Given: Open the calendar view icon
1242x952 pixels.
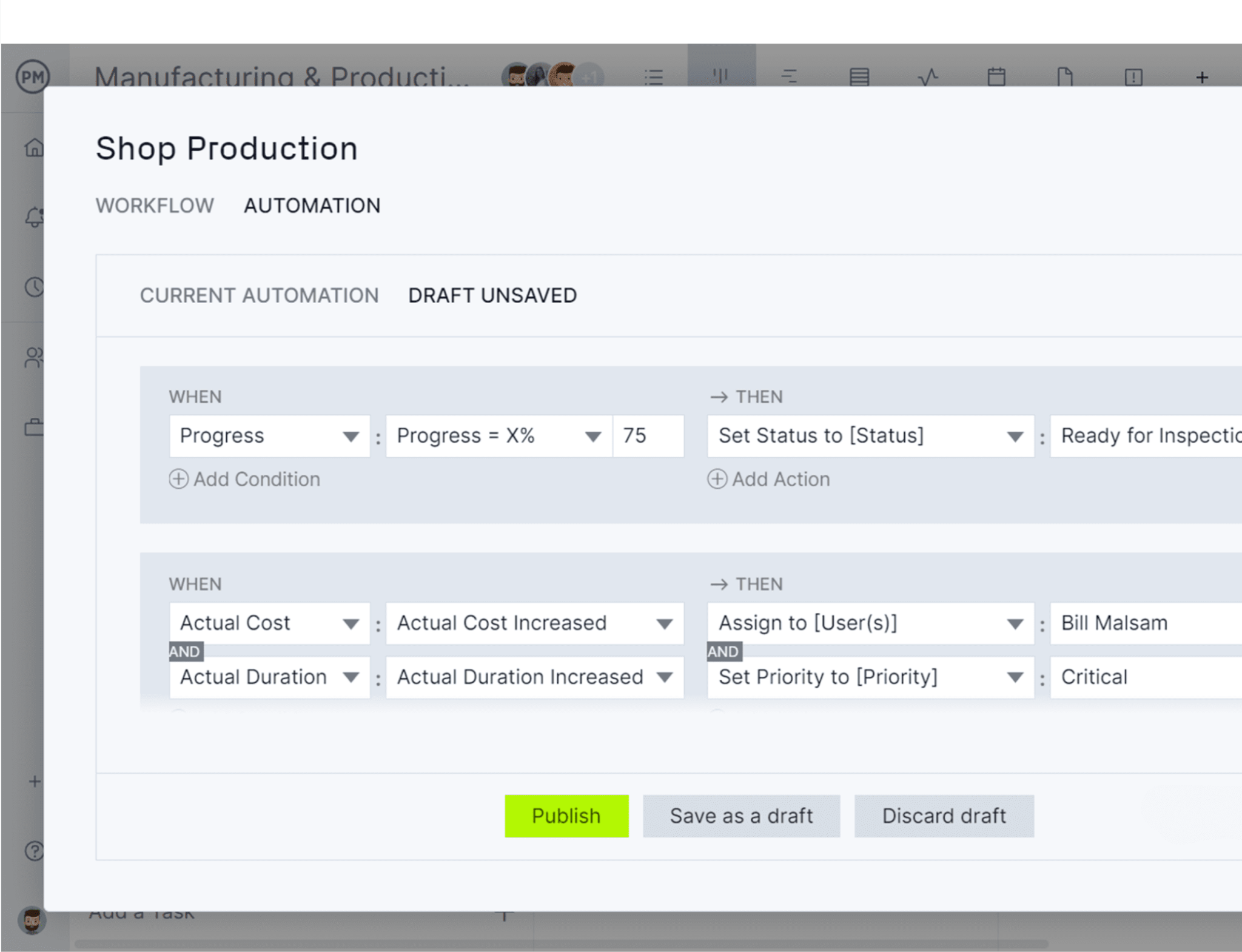Looking at the screenshot, I should (x=997, y=76).
